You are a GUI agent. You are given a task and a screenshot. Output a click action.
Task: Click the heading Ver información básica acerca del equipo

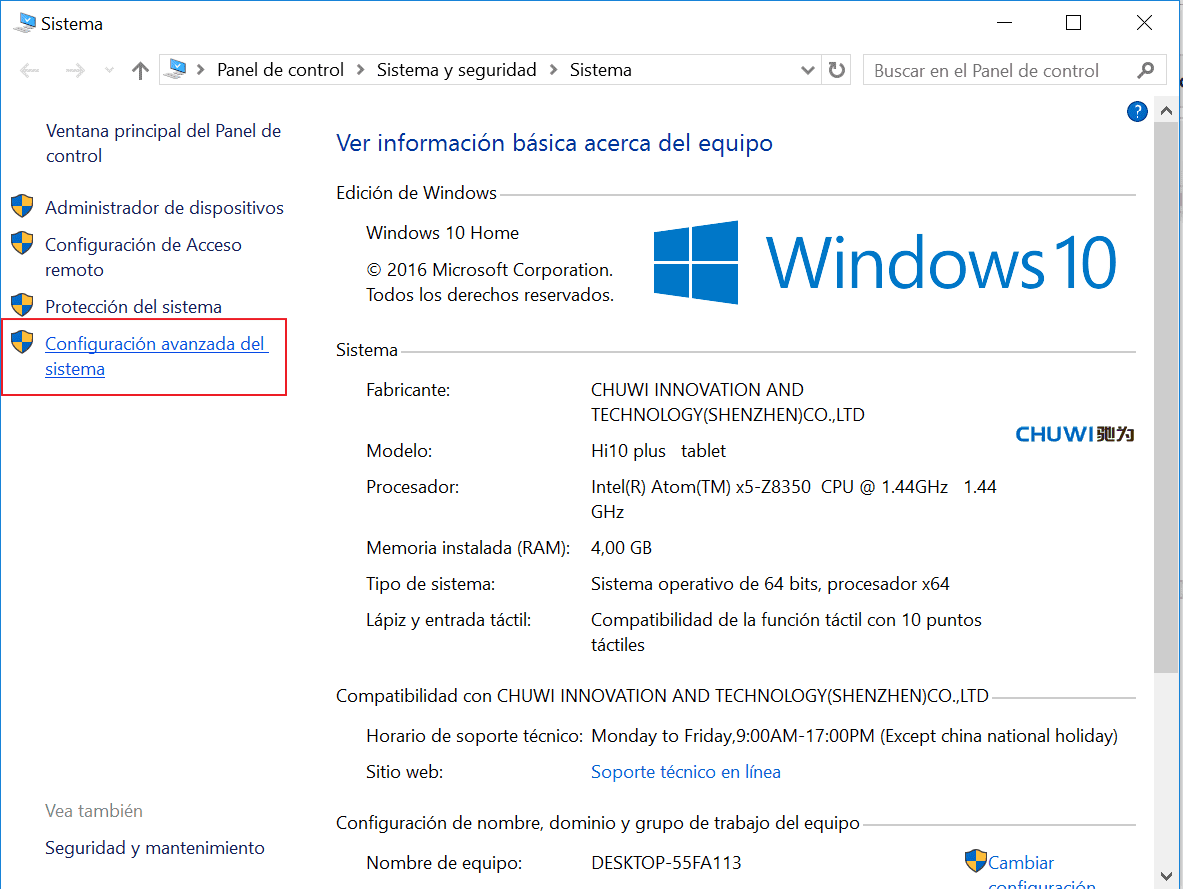(x=555, y=143)
